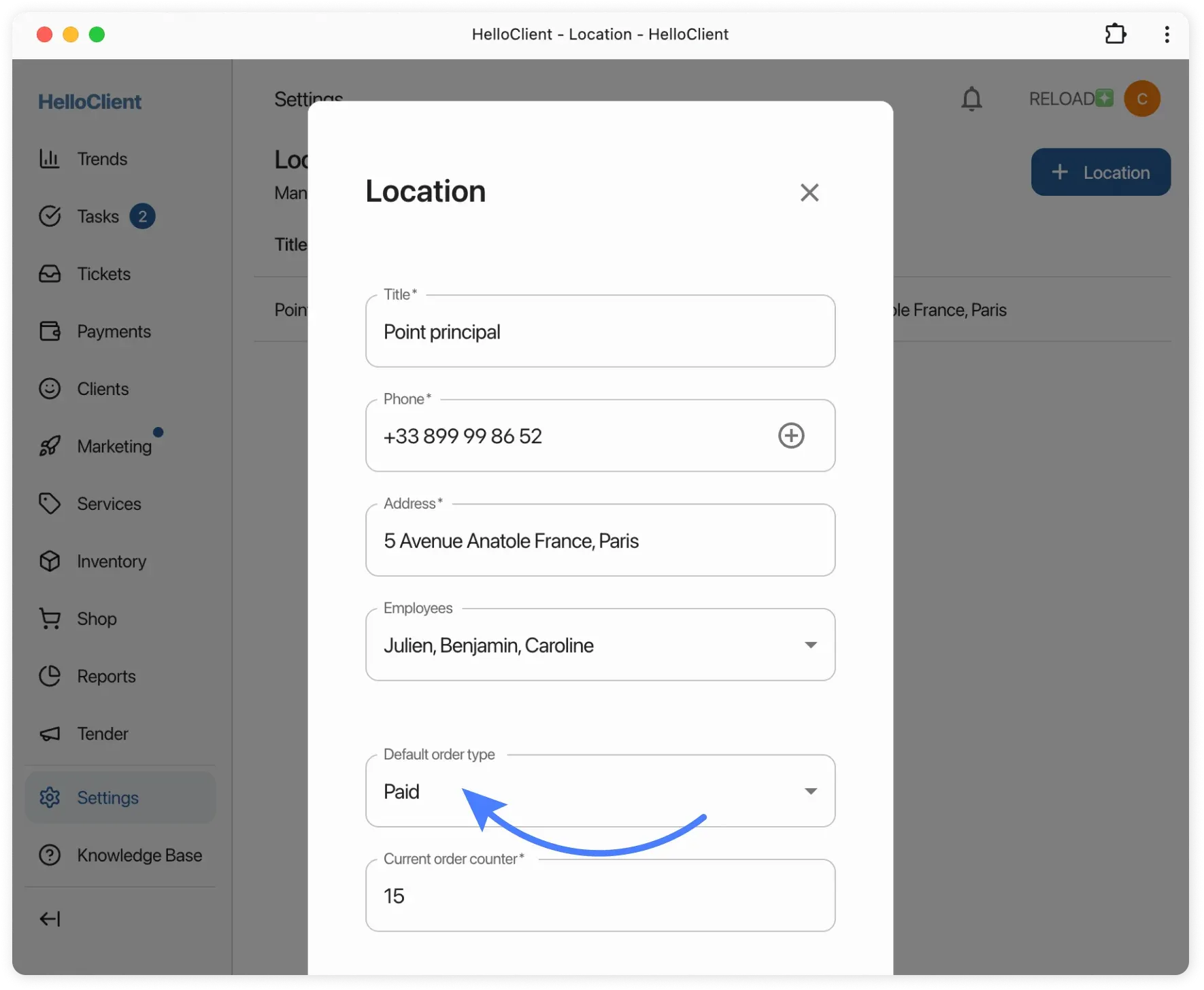
Task: Select the Trends chart icon
Action: pyautogui.click(x=50, y=158)
